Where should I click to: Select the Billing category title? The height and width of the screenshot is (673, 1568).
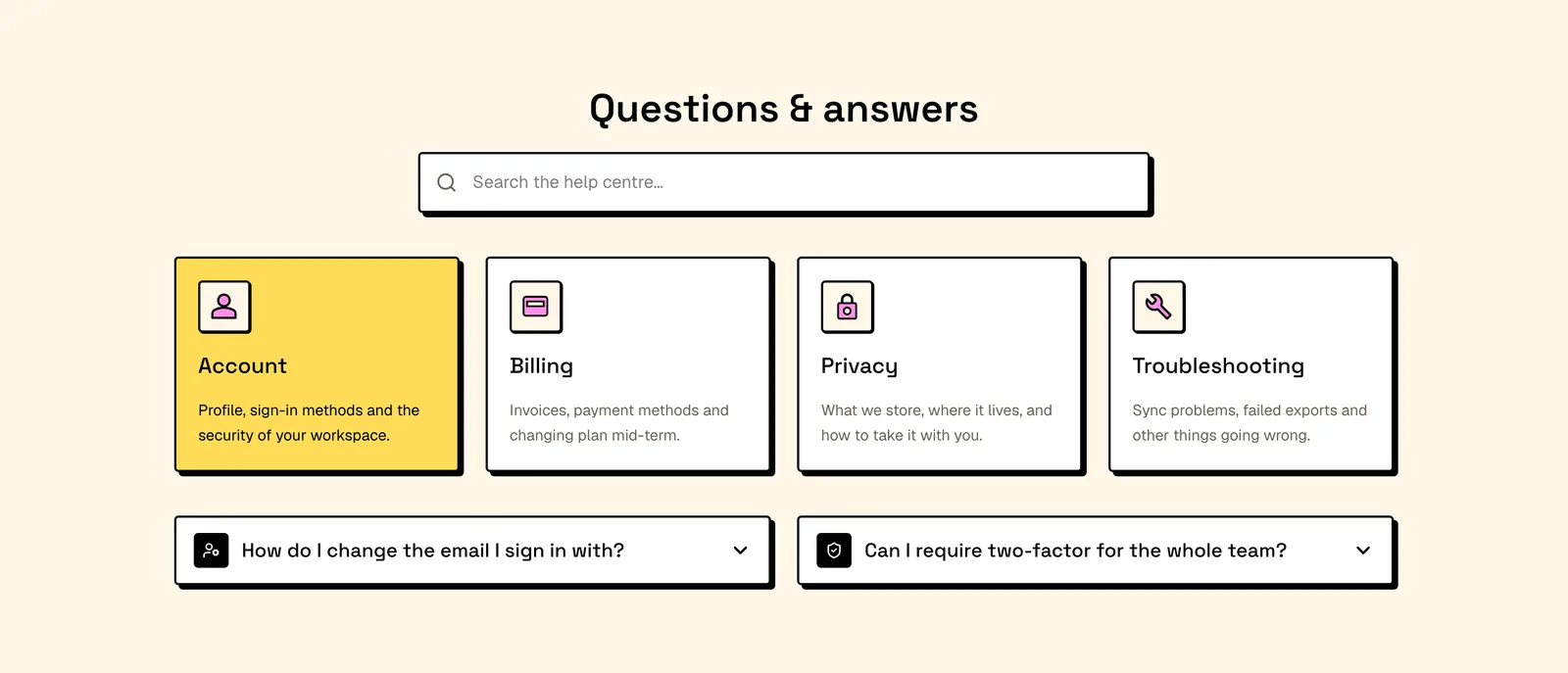click(541, 366)
